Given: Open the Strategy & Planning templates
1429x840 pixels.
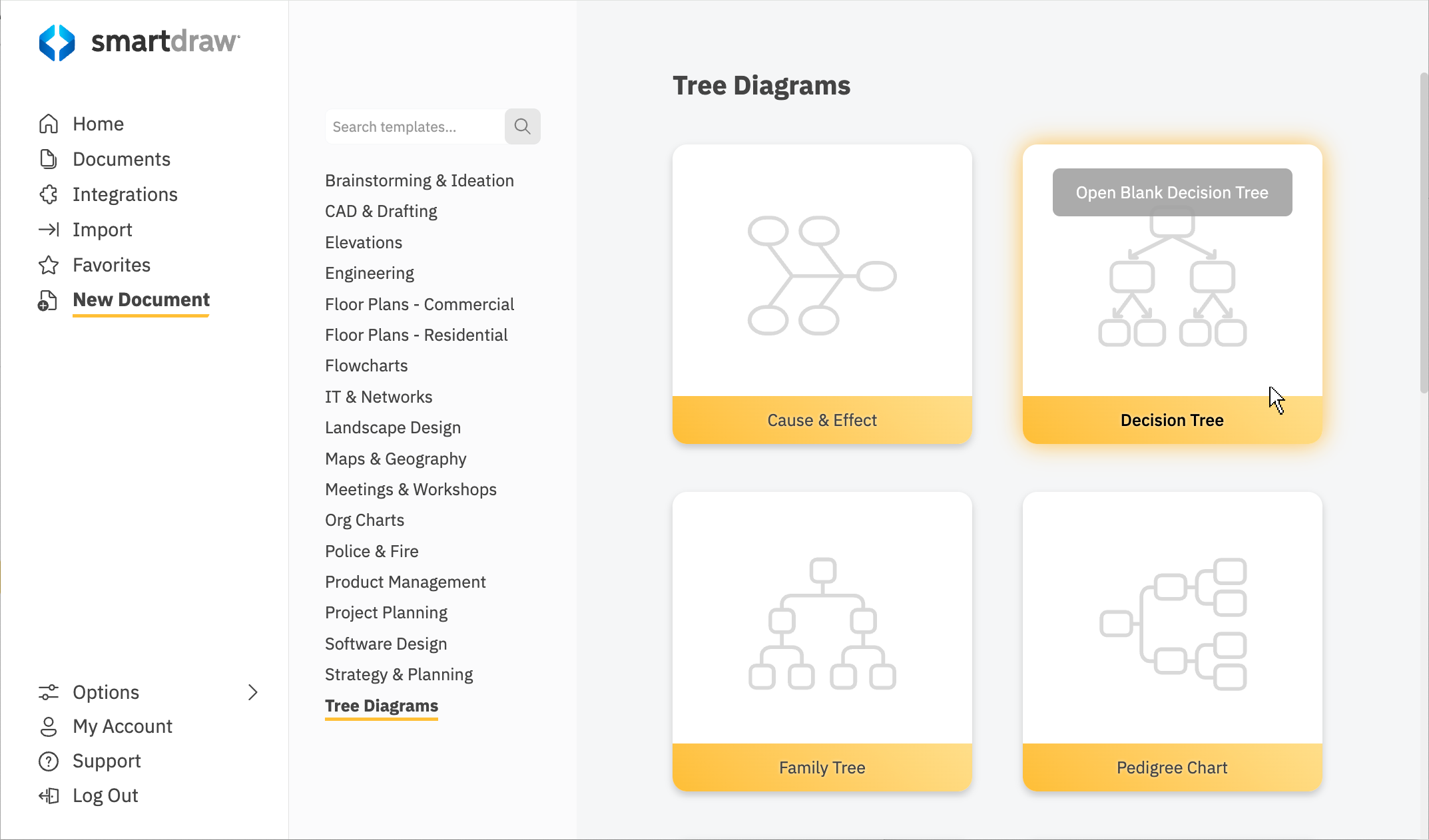Looking at the screenshot, I should [x=399, y=674].
